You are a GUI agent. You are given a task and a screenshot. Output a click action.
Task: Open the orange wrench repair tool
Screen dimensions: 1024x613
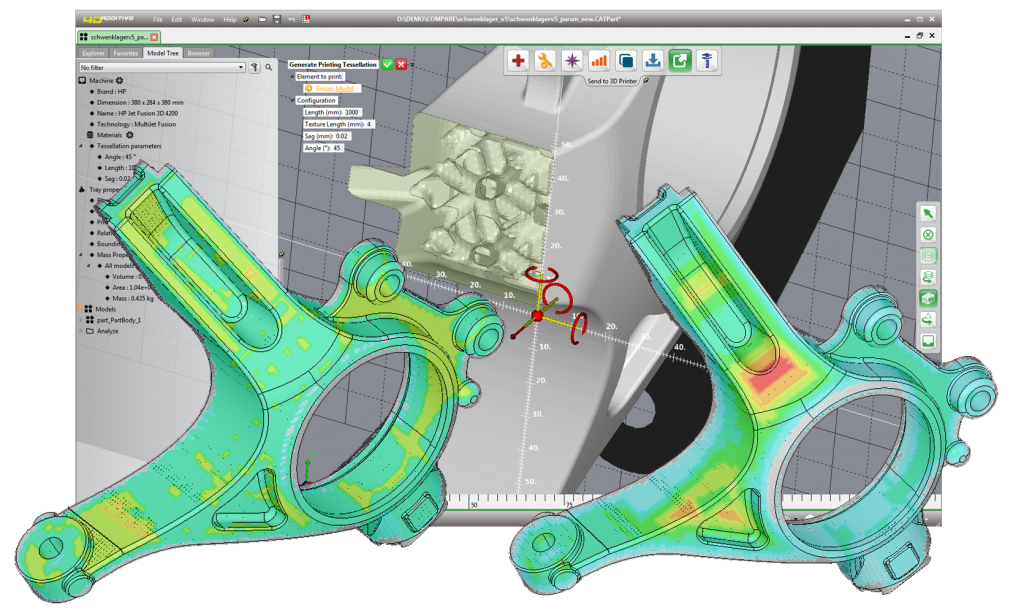(x=545, y=61)
